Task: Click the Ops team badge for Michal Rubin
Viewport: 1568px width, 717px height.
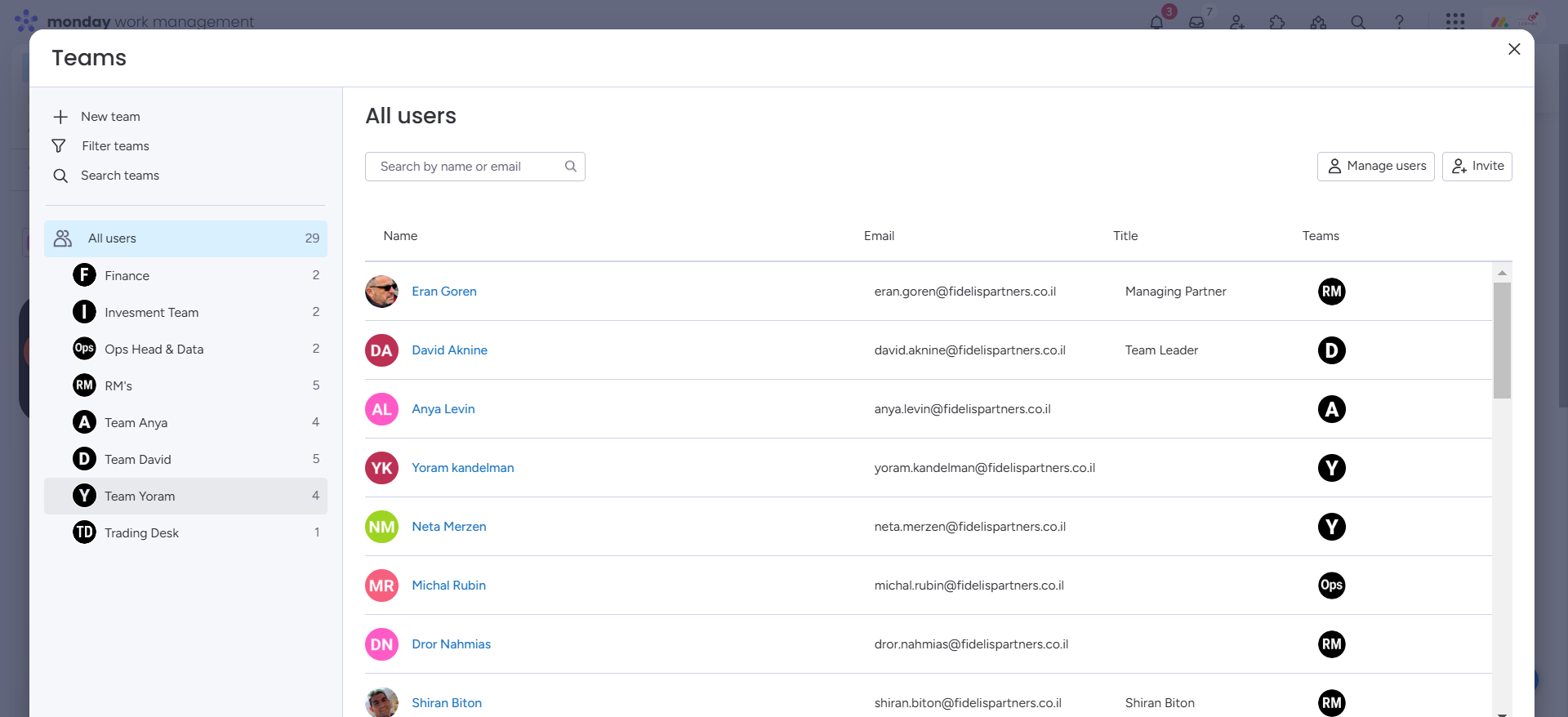Action: tap(1331, 586)
